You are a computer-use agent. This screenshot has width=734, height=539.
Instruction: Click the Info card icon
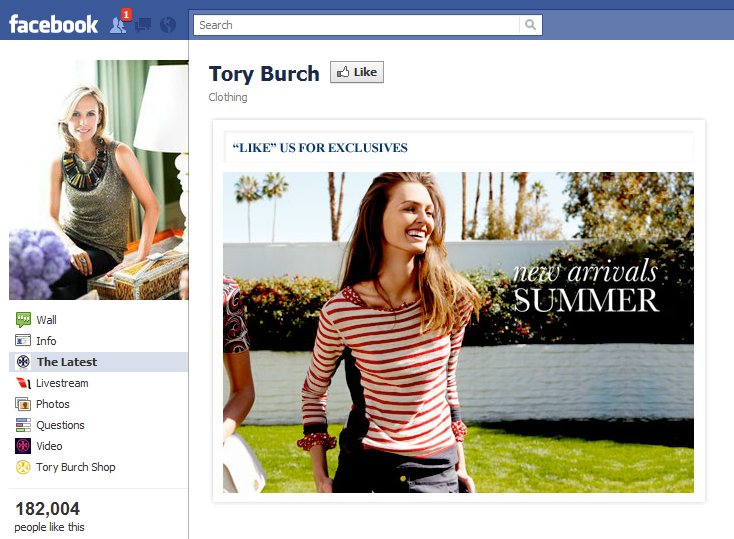(x=23, y=340)
